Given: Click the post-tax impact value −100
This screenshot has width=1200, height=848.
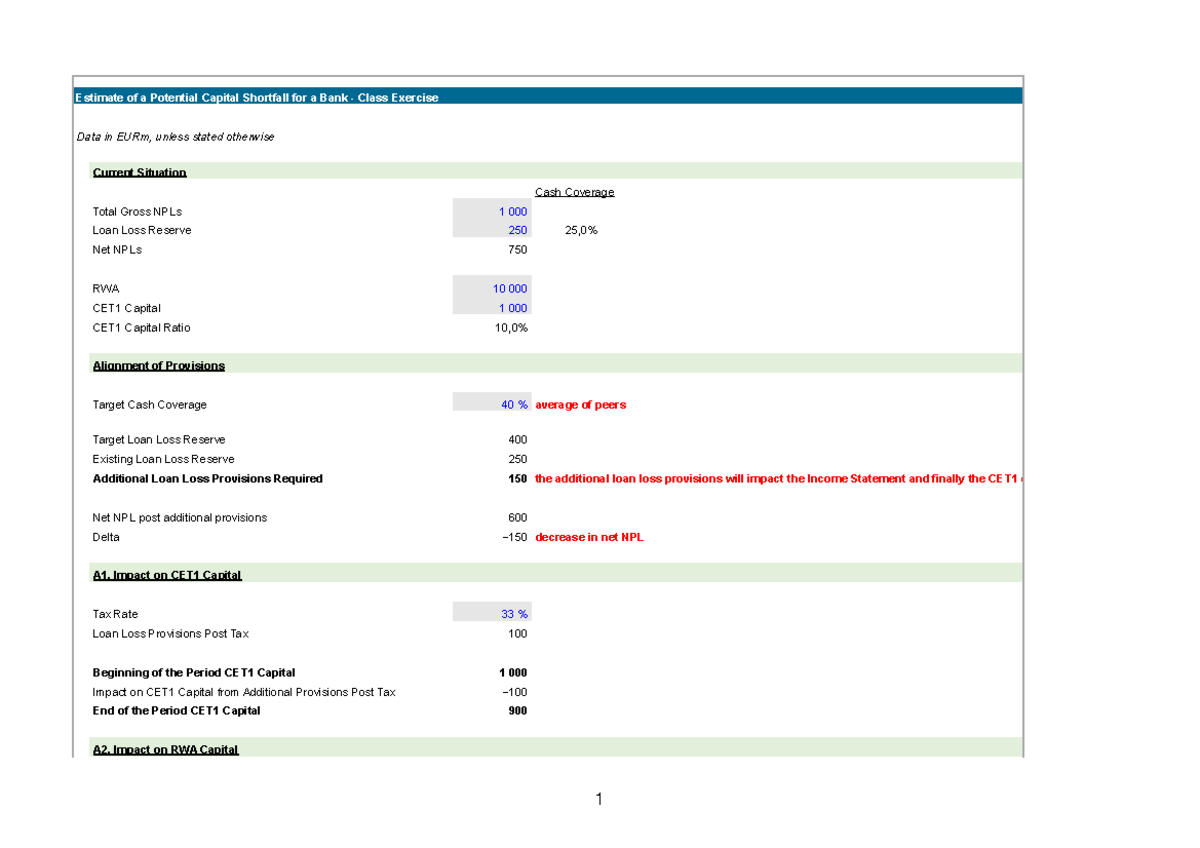Looking at the screenshot, I should pos(514,692).
